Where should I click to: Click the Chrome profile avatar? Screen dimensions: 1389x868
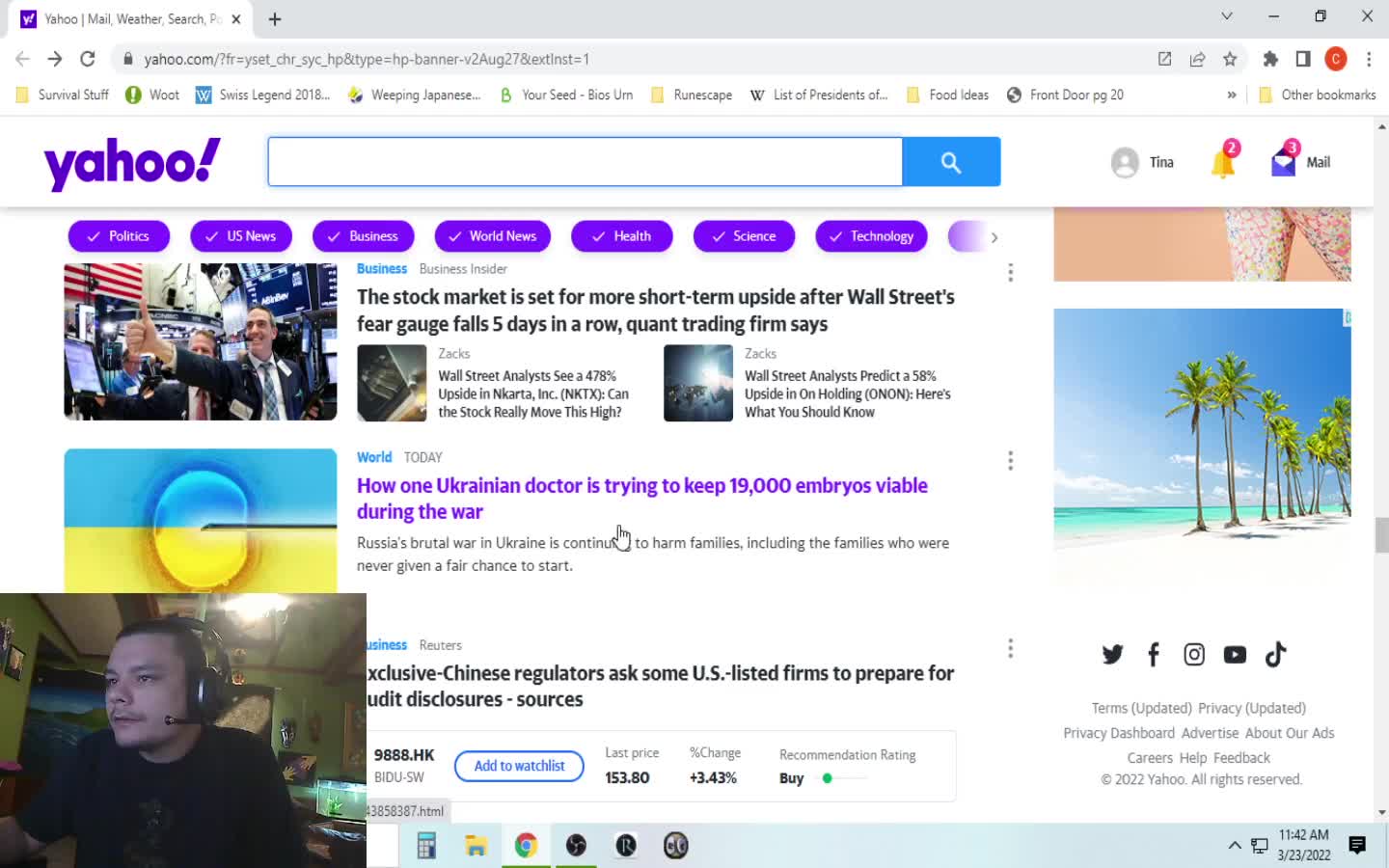pos(1336,59)
